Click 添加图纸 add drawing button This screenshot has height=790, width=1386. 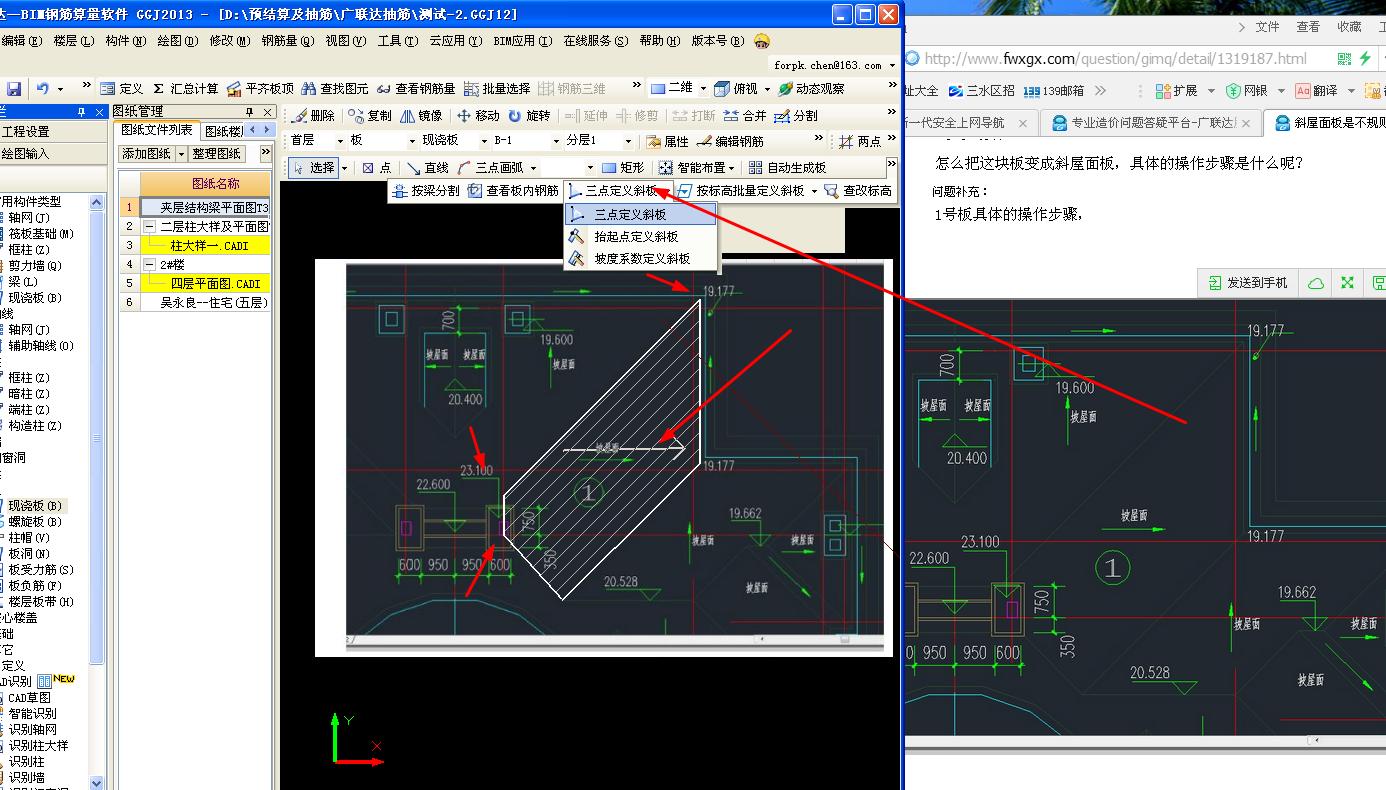(x=146, y=154)
